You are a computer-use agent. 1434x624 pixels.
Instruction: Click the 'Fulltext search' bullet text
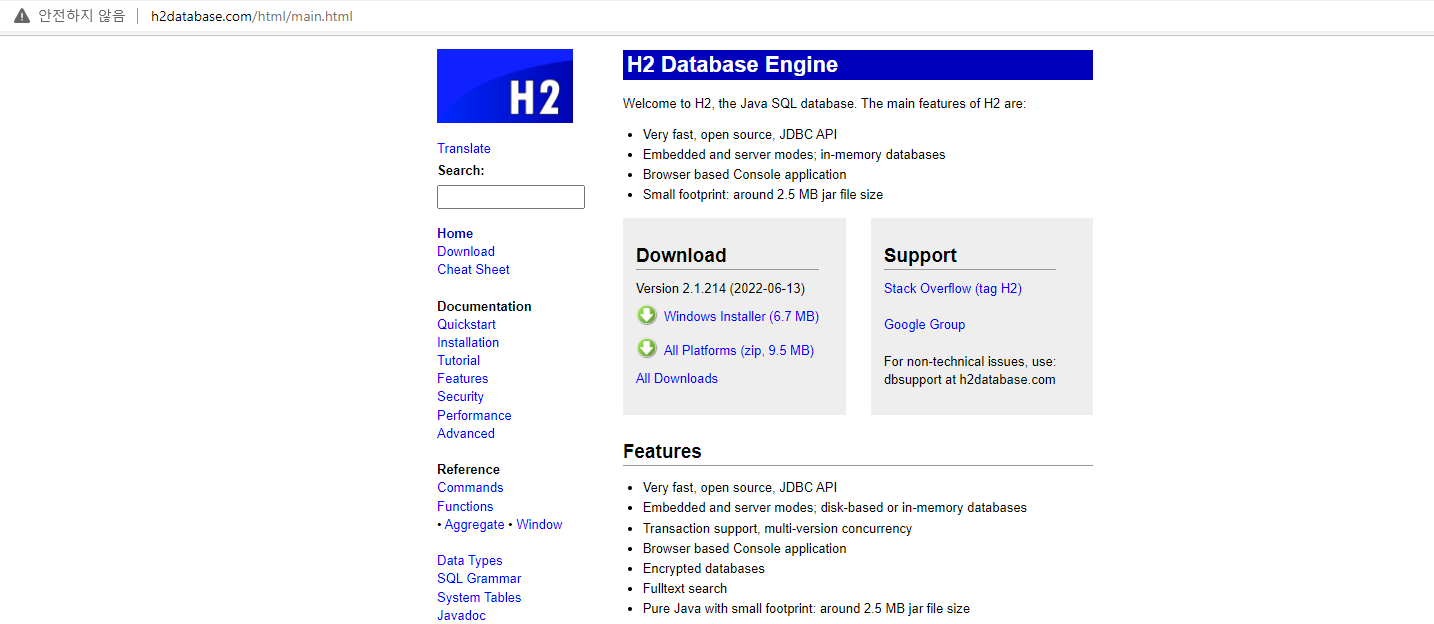pyautogui.click(x=685, y=588)
